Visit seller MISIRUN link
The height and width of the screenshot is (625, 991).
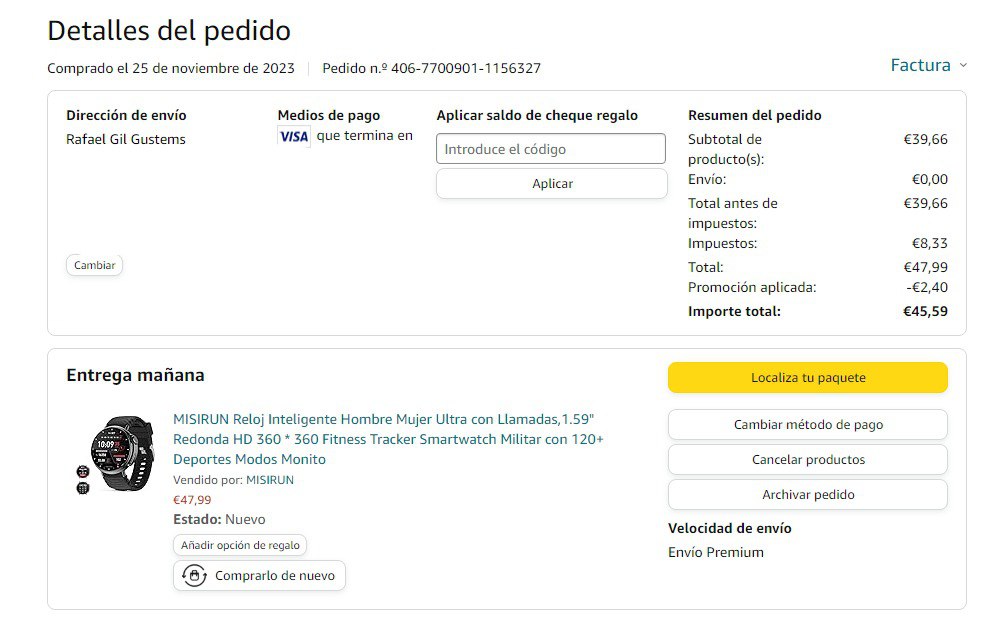coord(270,480)
